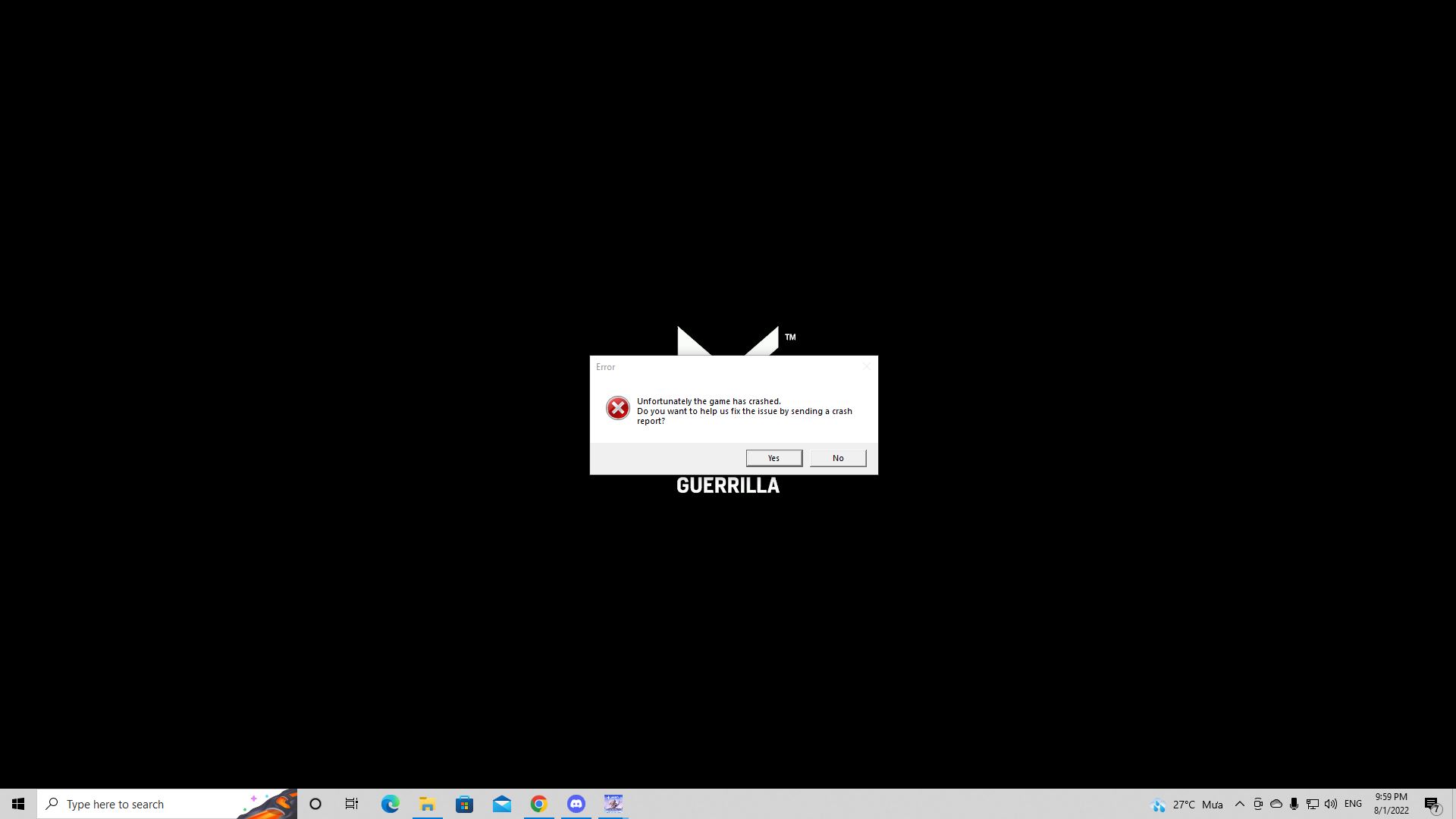Open Microsoft Store from taskbar
Viewport: 1456px width, 819px height.
coord(464,804)
